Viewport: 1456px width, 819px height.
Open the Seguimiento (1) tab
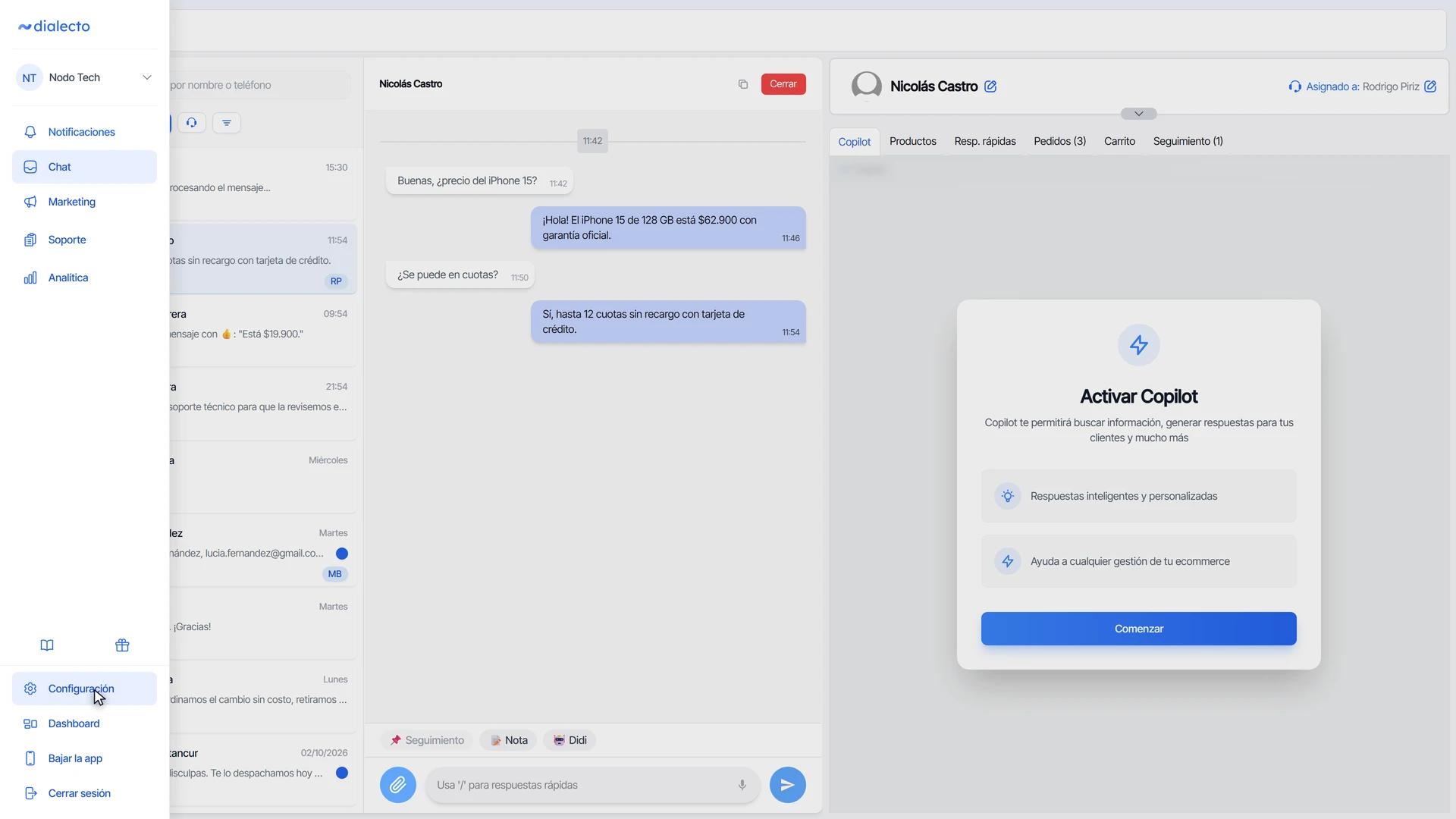(x=1188, y=141)
